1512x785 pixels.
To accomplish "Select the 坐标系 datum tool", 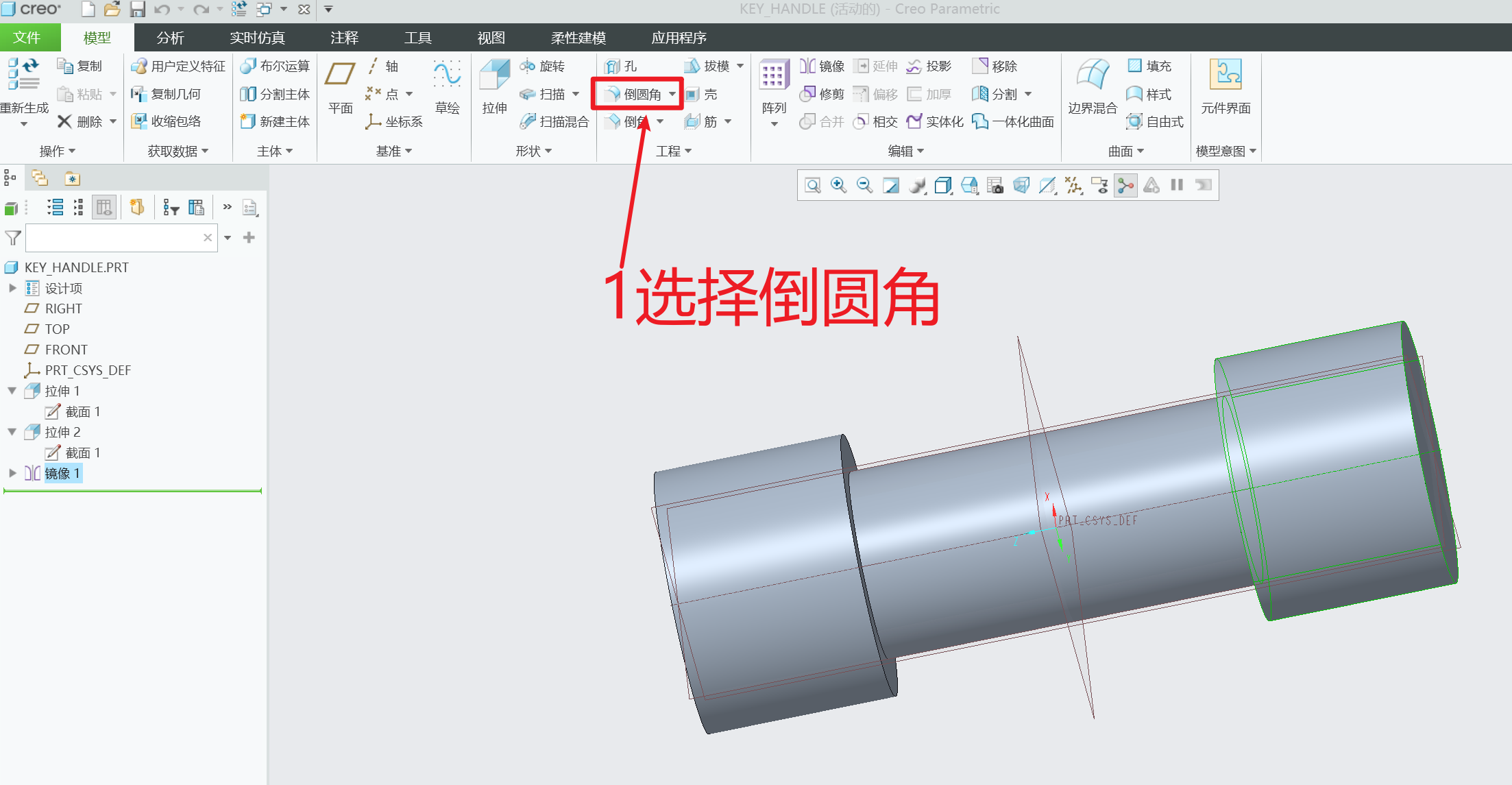I will tap(396, 121).
